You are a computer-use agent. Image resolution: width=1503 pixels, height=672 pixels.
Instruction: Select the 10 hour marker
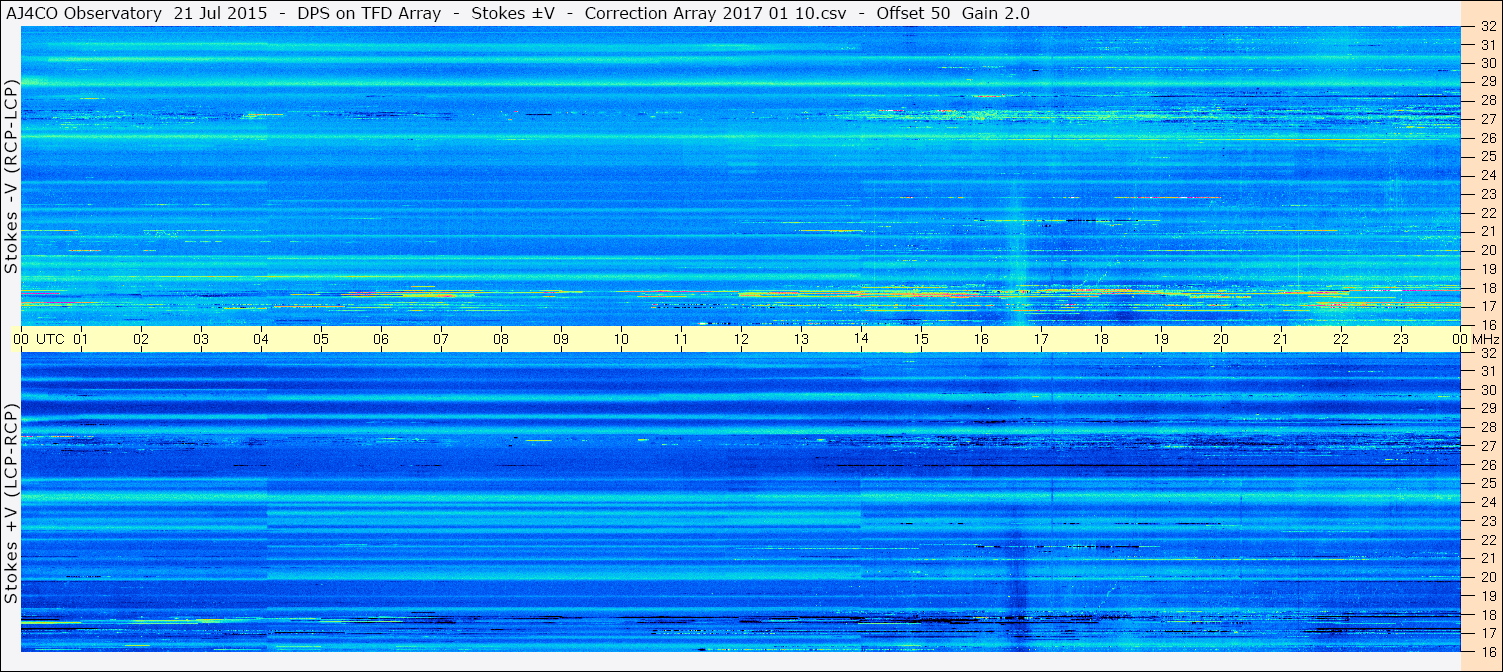click(x=621, y=339)
